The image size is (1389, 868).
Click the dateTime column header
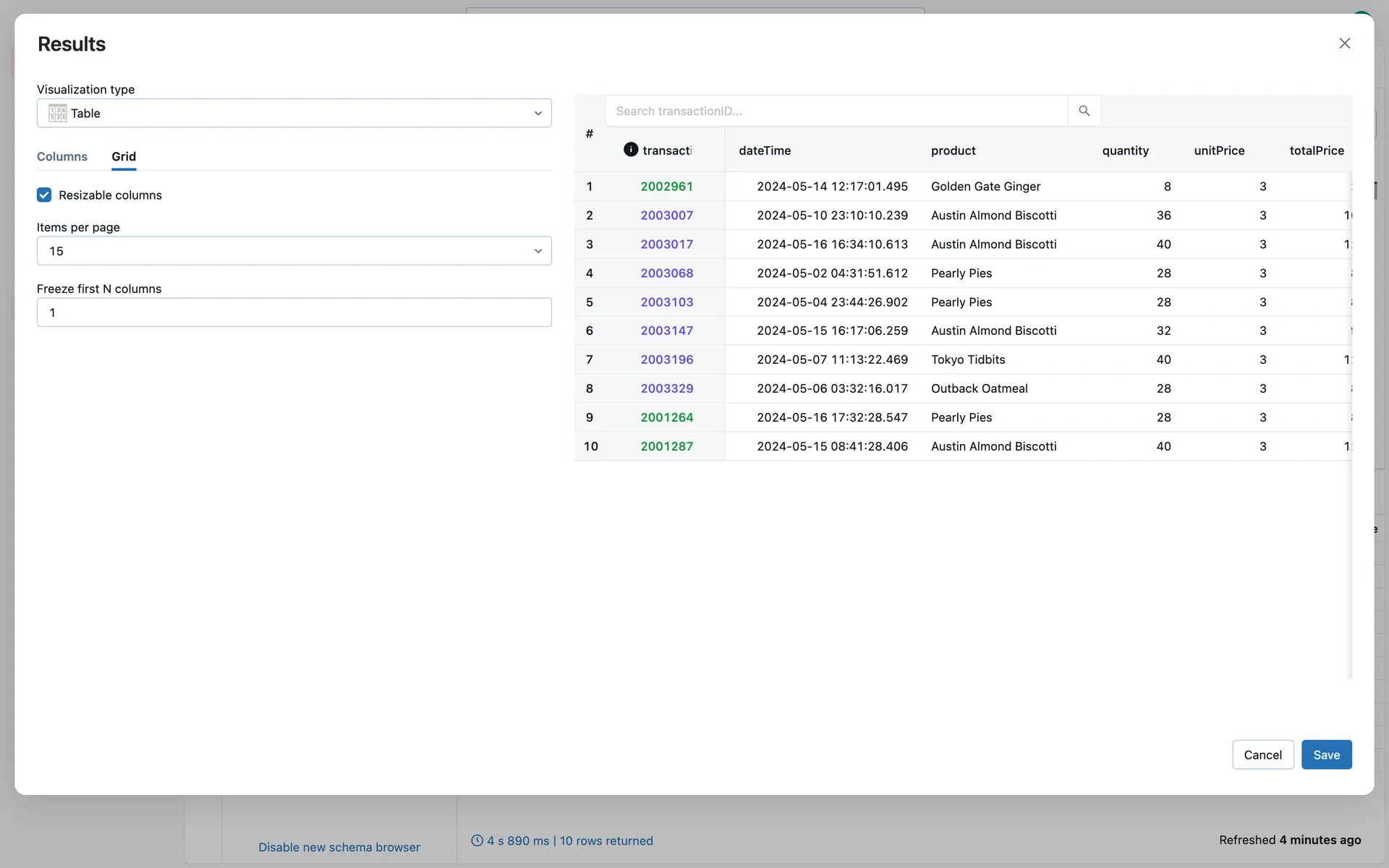click(x=765, y=150)
